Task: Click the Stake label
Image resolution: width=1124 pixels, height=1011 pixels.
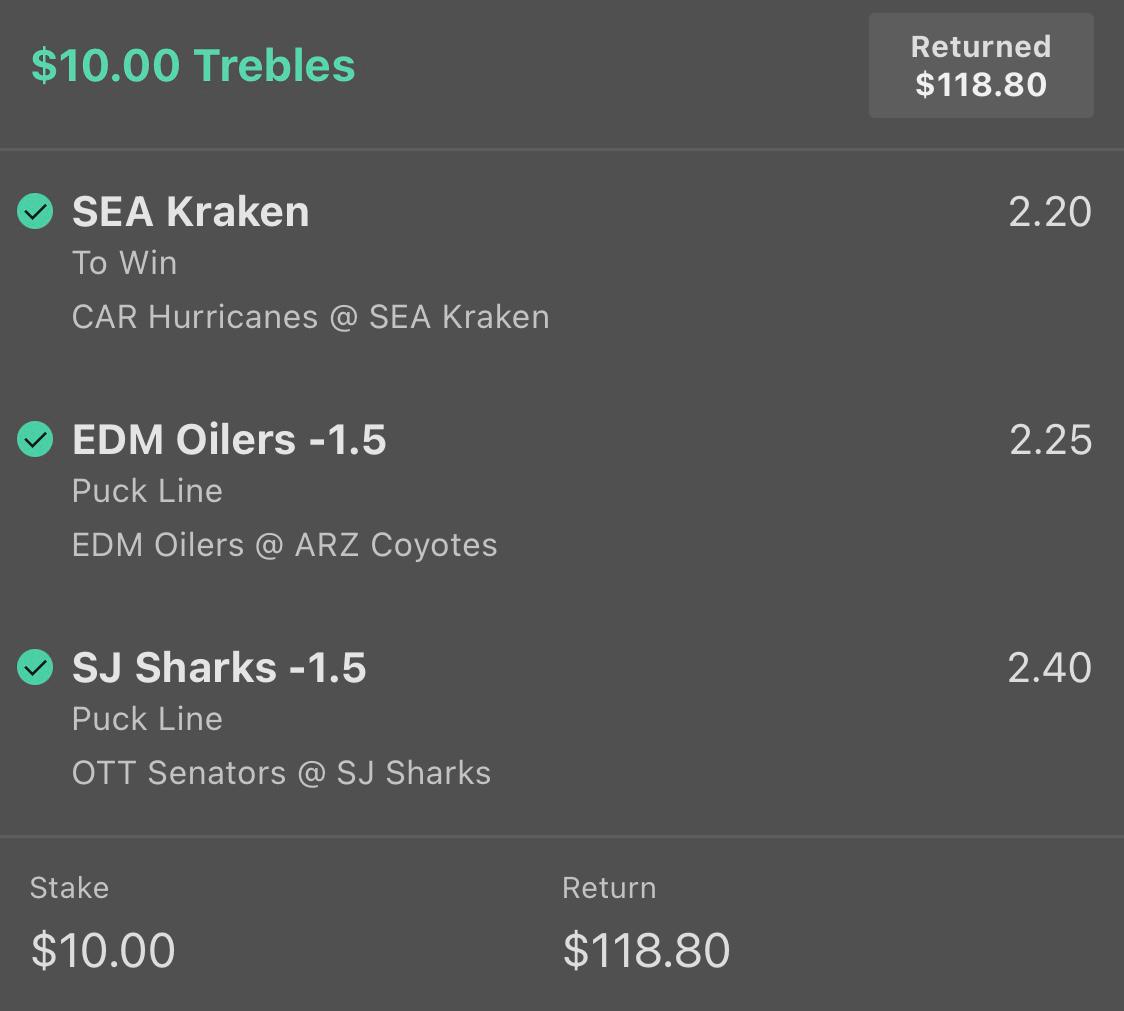Action: click(70, 888)
